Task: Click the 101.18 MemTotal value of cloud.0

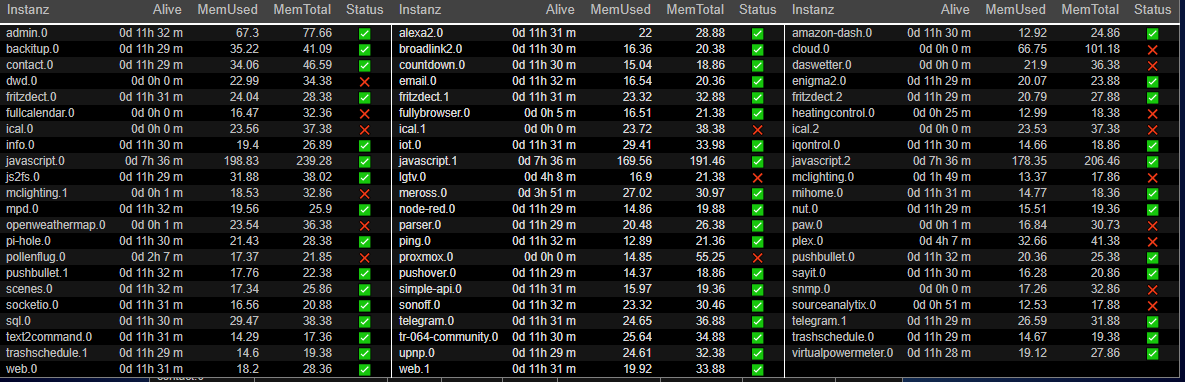Action: pyautogui.click(x=1102, y=49)
